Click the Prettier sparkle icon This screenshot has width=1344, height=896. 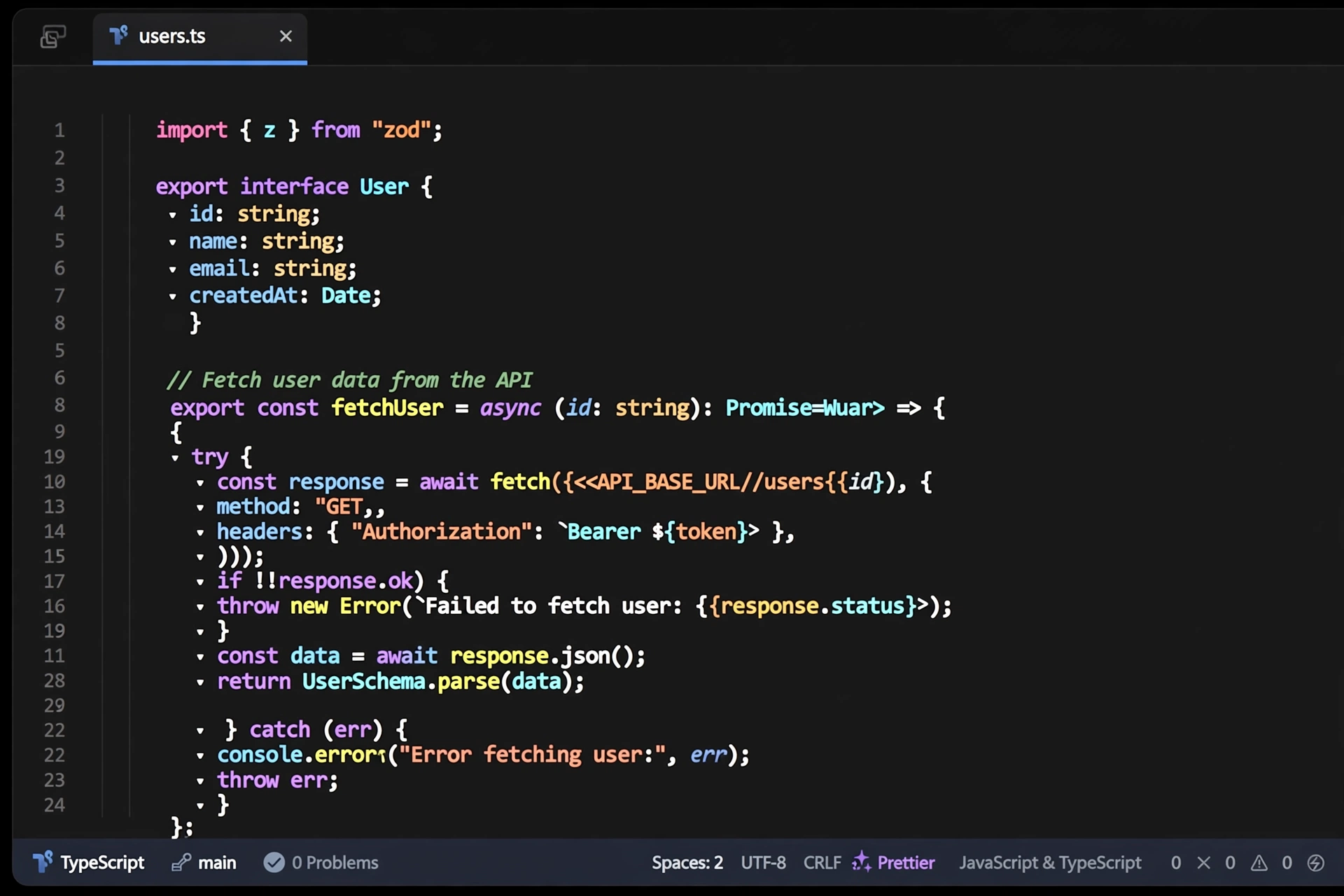(x=862, y=862)
